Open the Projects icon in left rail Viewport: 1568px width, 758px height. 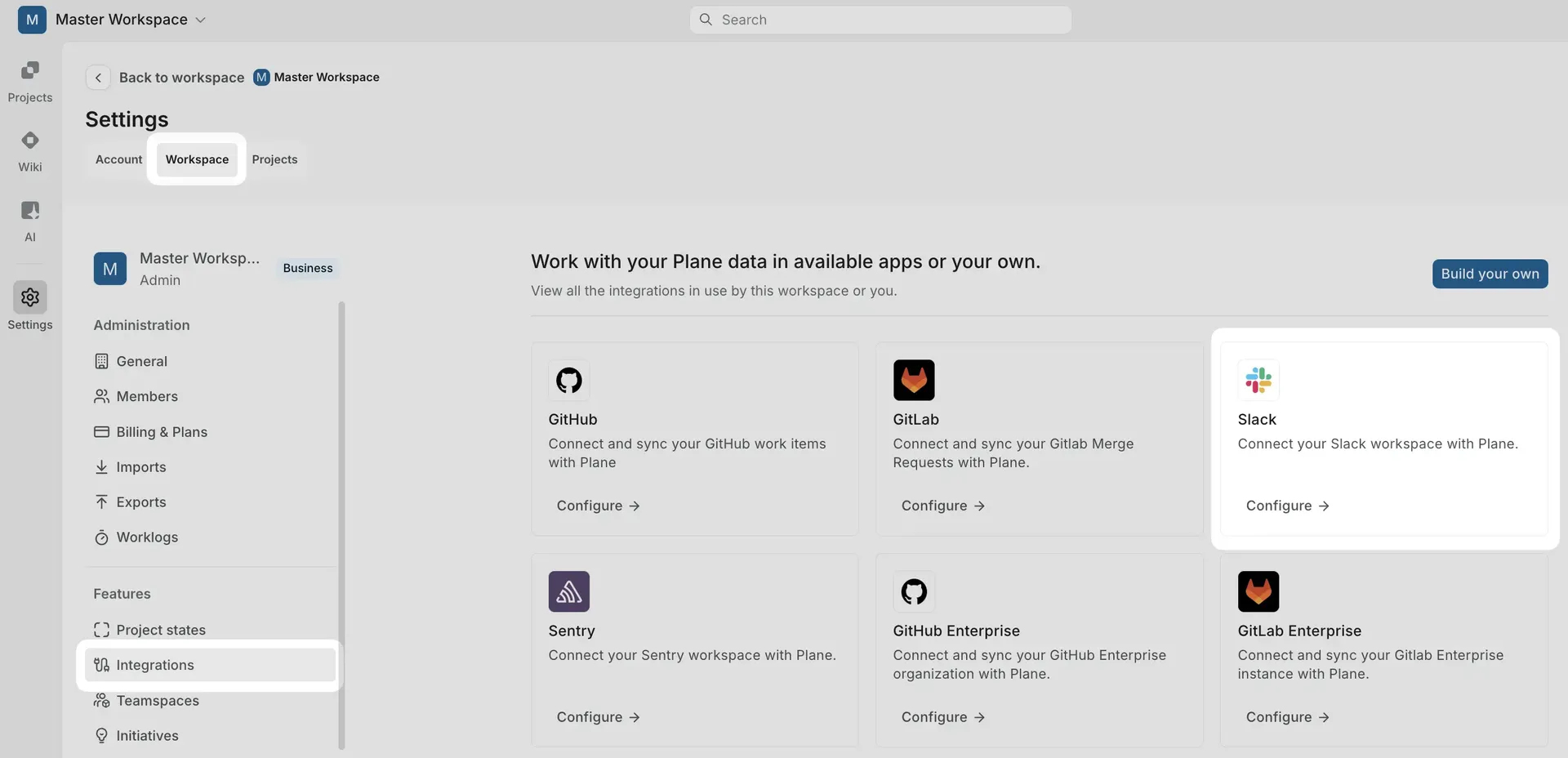pyautogui.click(x=30, y=70)
